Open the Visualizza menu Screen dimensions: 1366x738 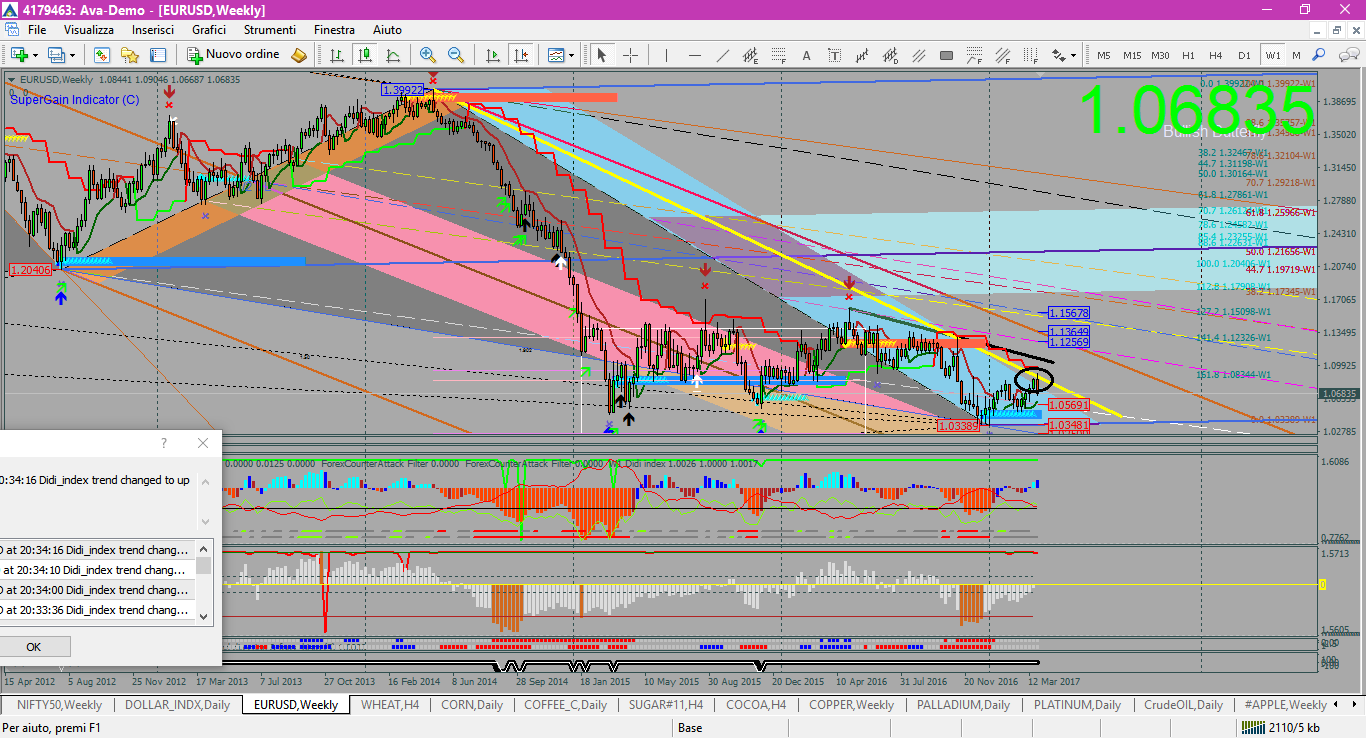[89, 30]
